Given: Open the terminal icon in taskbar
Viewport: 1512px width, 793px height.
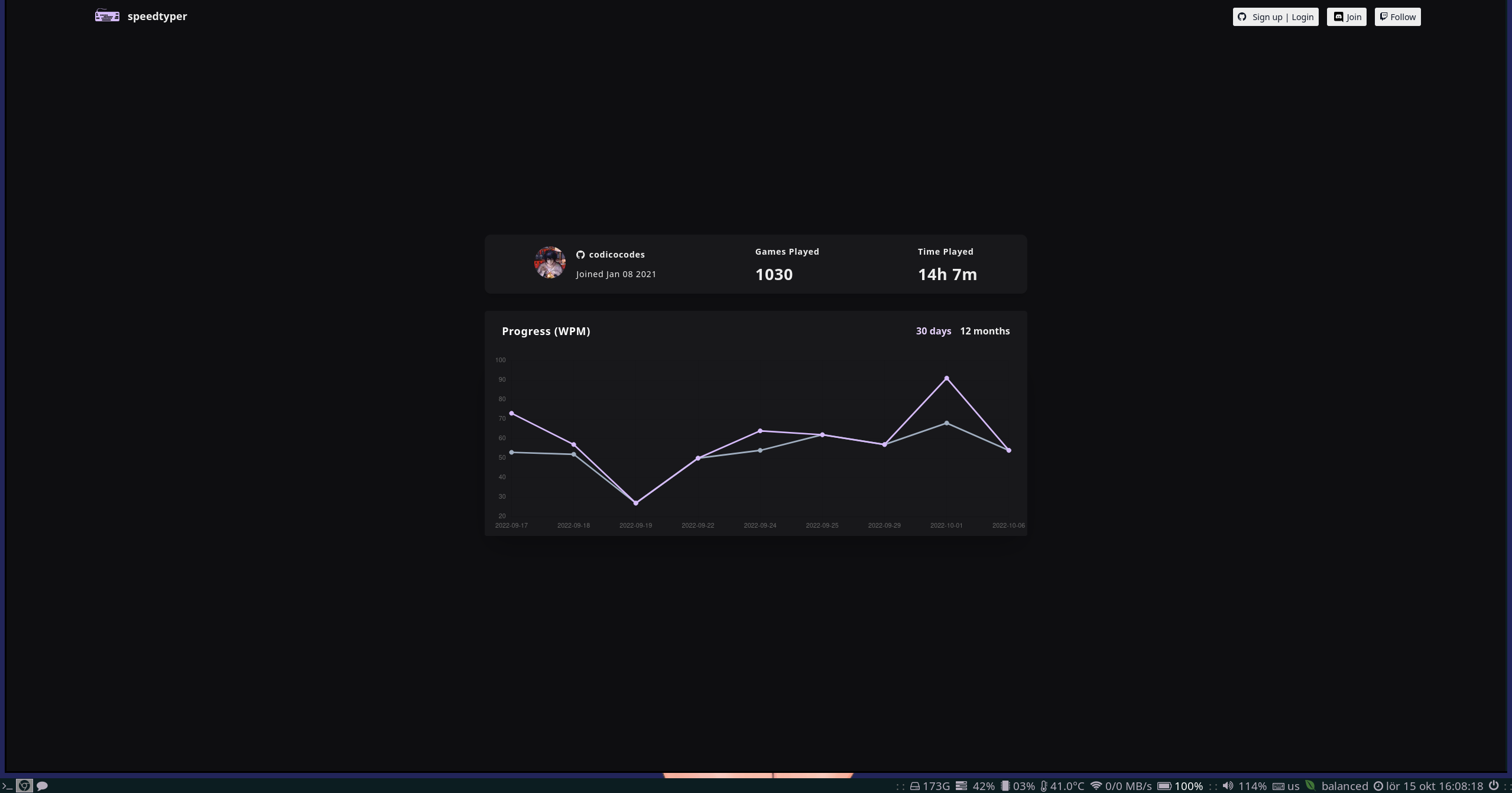Looking at the screenshot, I should point(7,786).
